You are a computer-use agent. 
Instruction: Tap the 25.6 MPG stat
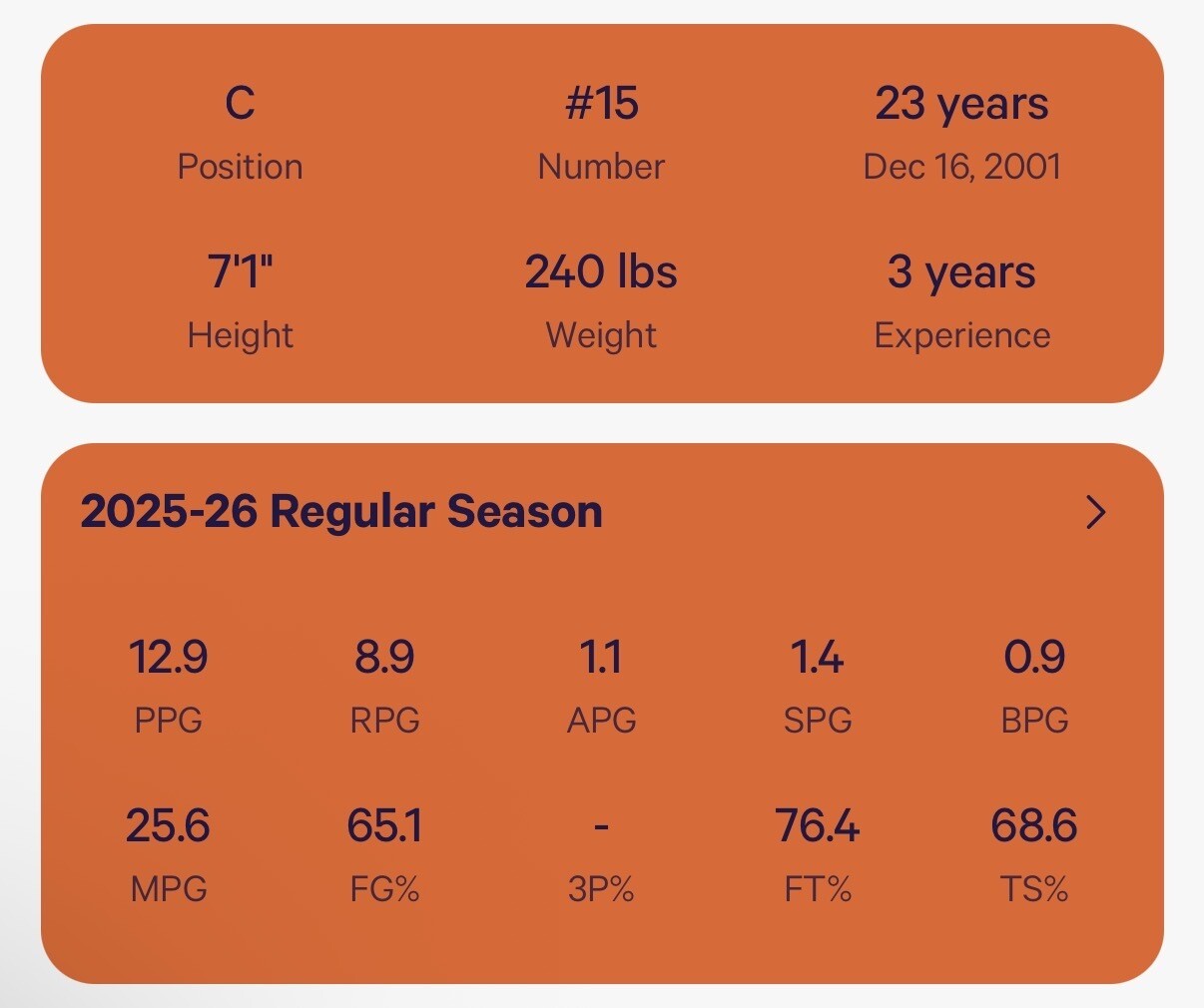pos(168,855)
